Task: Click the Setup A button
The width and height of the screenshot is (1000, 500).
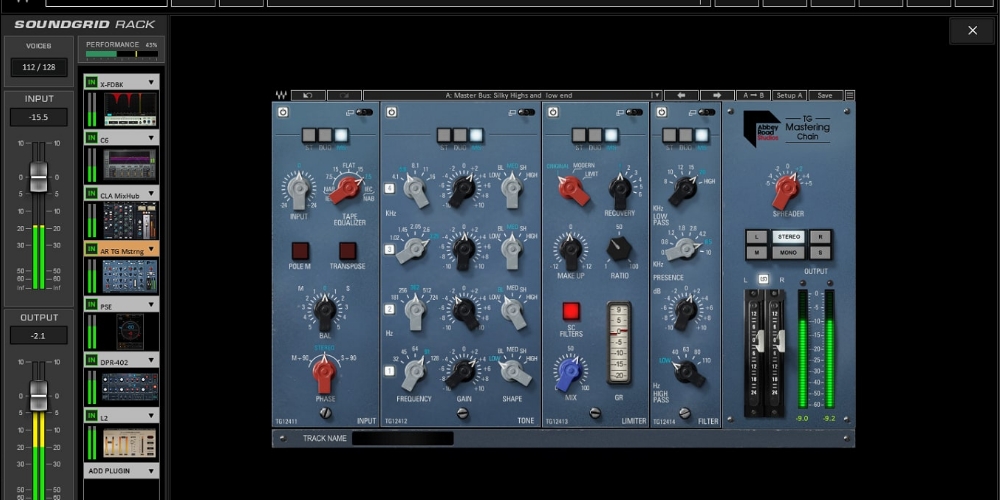Action: click(x=789, y=96)
